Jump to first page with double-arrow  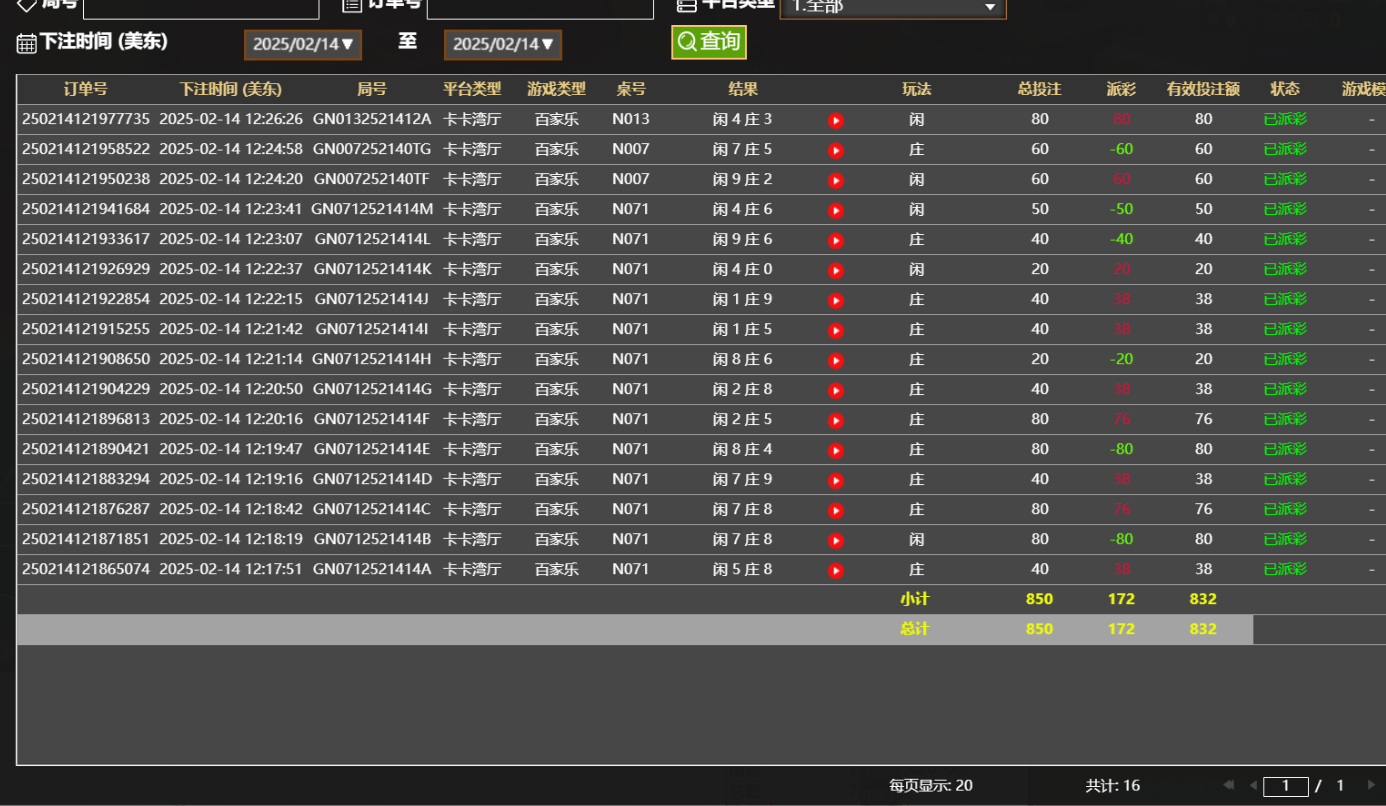tap(1228, 785)
